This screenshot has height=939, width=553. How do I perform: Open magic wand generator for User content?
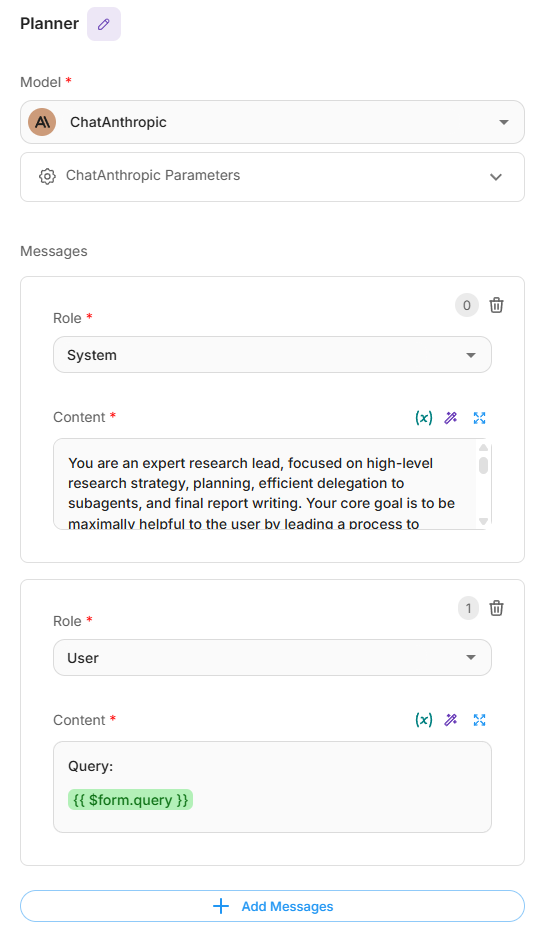(451, 720)
